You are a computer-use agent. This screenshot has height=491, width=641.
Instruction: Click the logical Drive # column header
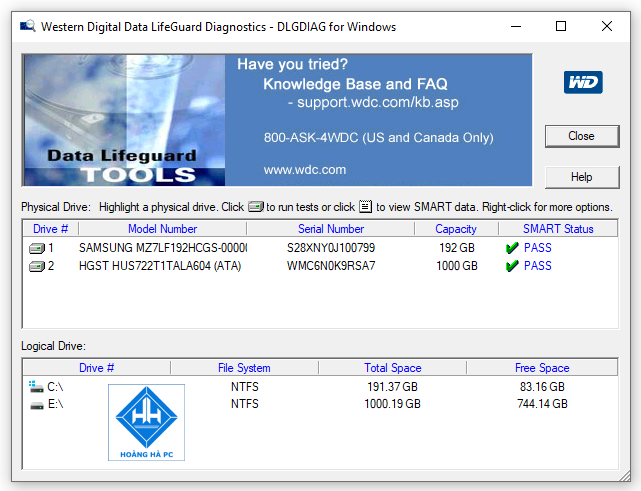pyautogui.click(x=96, y=368)
